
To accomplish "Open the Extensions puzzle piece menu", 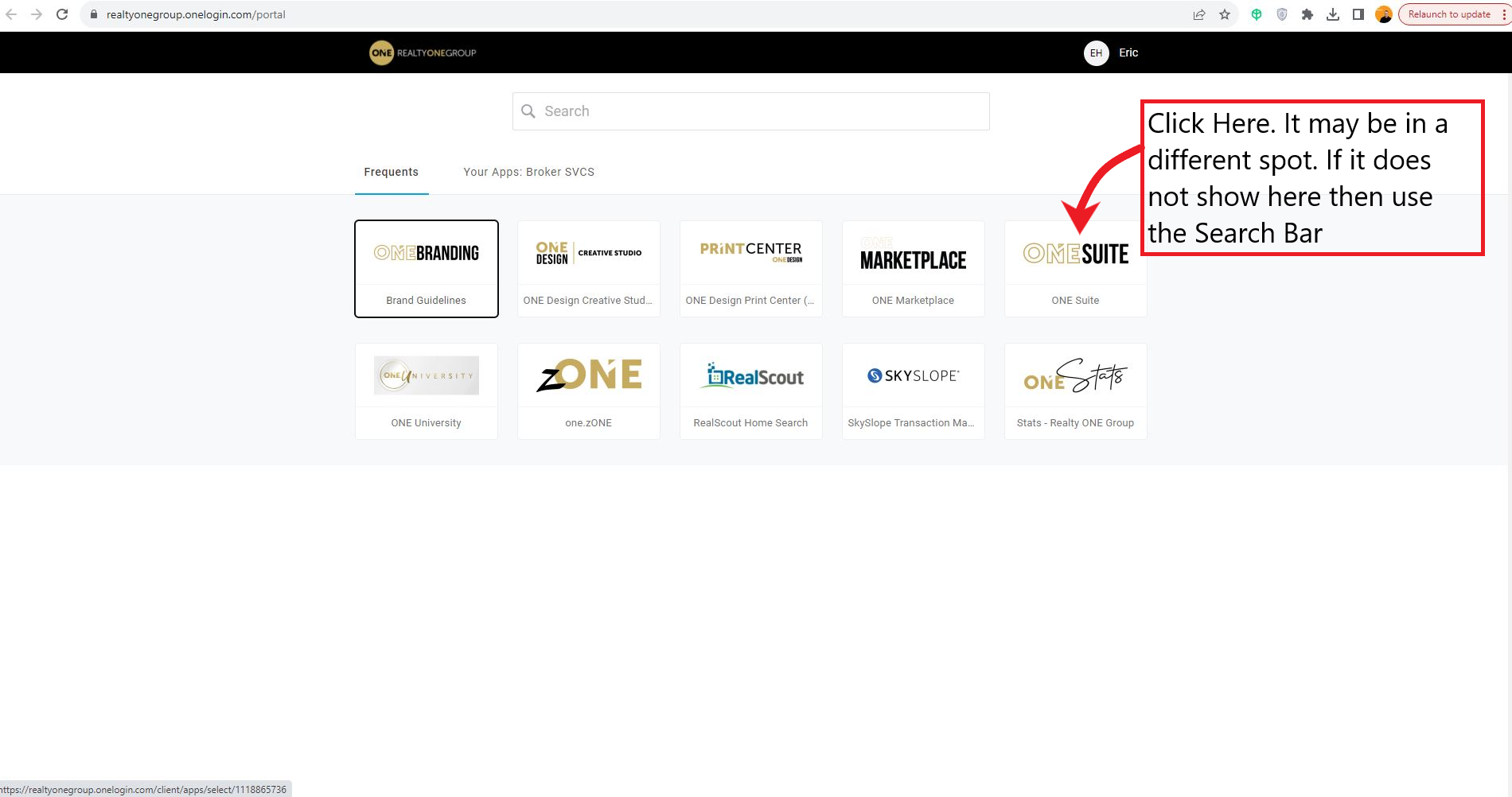I will pyautogui.click(x=1307, y=14).
